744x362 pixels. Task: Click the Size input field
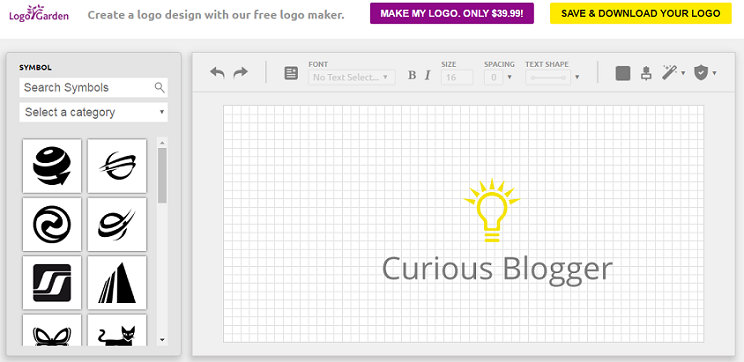tap(457, 77)
